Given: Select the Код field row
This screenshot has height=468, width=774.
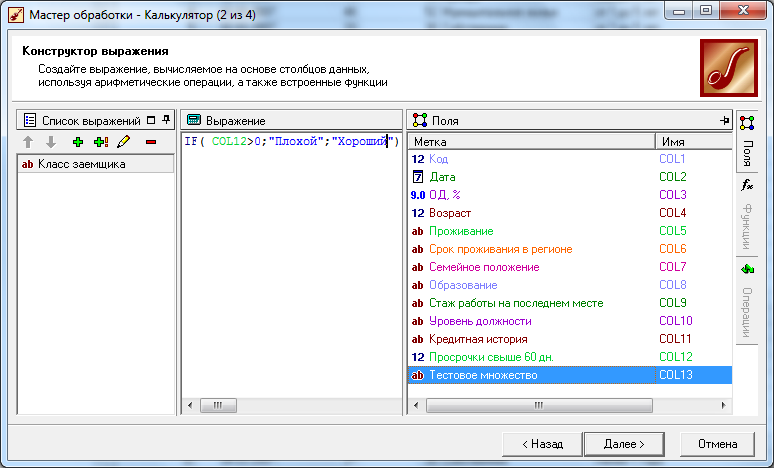Looking at the screenshot, I should (570, 159).
